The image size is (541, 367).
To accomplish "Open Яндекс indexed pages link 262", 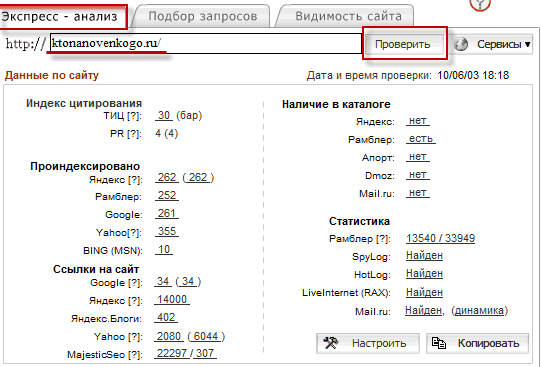I will [x=167, y=177].
